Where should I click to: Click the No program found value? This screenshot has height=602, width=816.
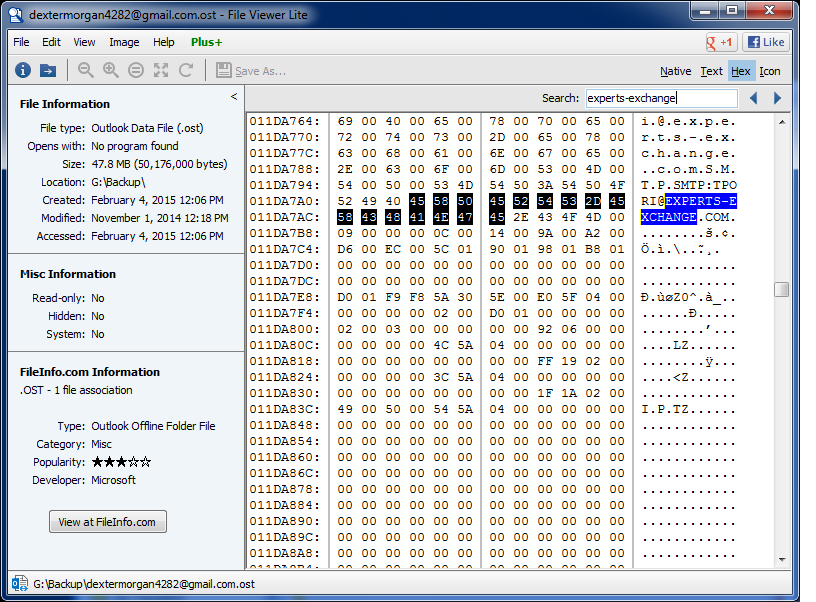(x=135, y=146)
